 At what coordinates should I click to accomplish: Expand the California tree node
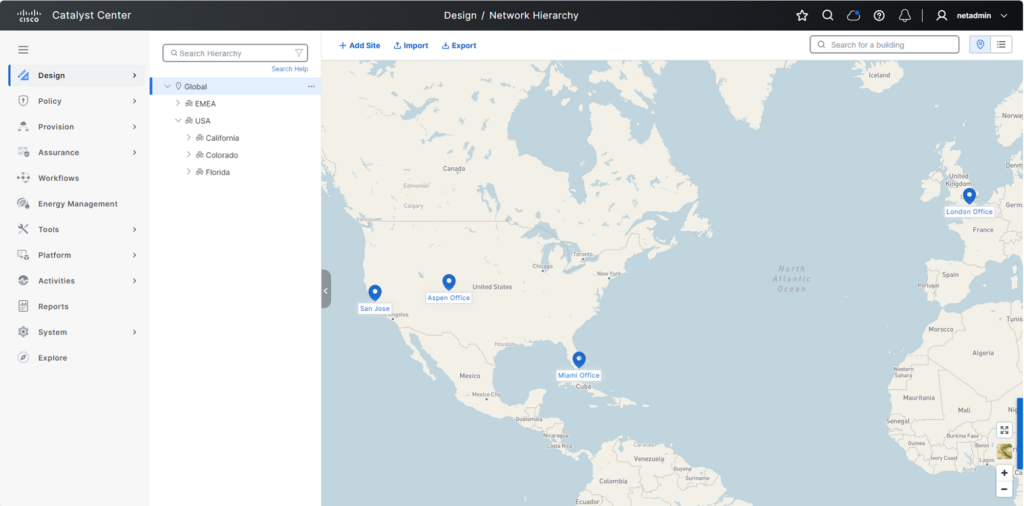(188, 138)
